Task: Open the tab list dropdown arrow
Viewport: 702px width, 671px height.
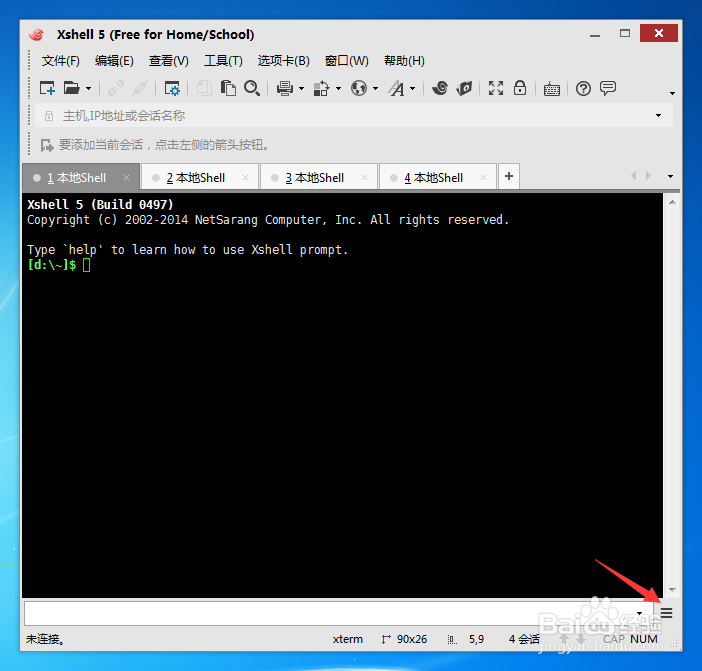Action: coord(670,176)
